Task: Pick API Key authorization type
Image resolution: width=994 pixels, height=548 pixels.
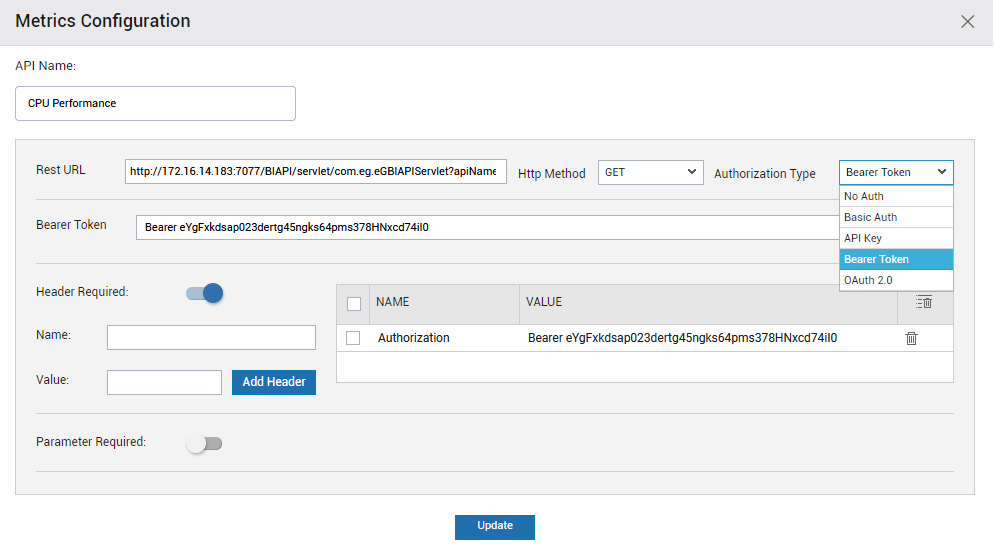Action: pyautogui.click(x=896, y=238)
